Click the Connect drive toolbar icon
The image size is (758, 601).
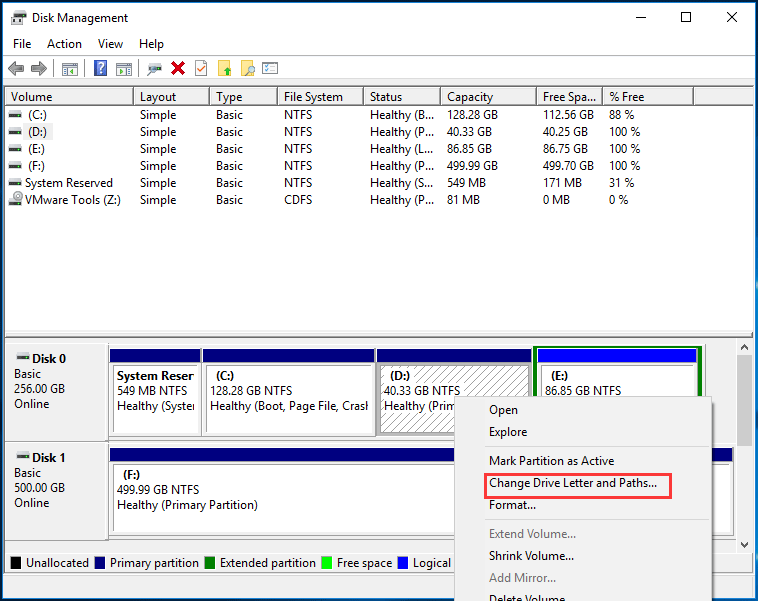pos(154,68)
